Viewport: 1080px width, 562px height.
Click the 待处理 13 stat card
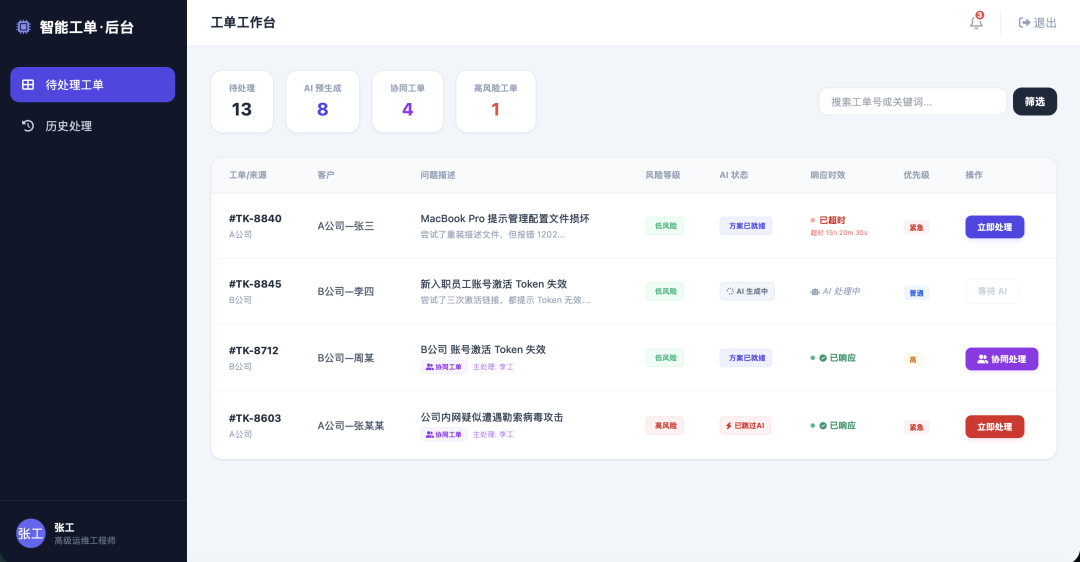pos(242,101)
